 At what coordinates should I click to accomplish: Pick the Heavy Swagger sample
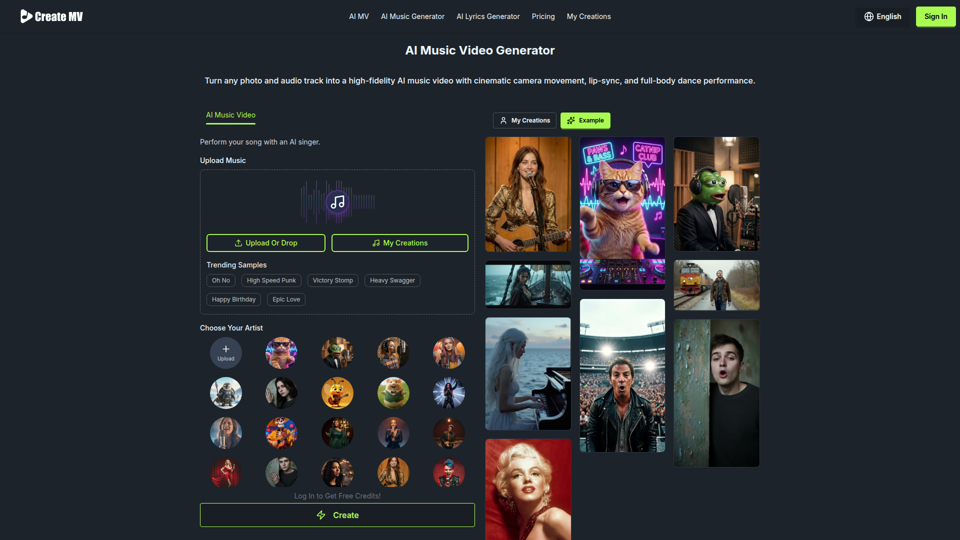tap(392, 280)
